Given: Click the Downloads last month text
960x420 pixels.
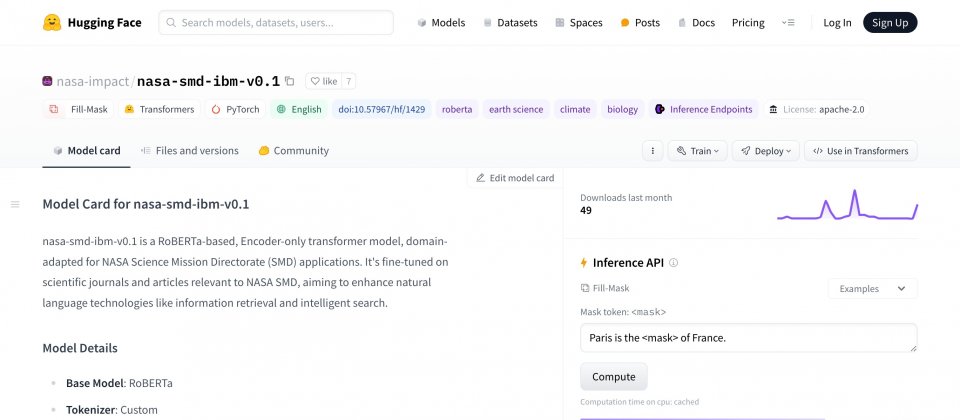Looking at the screenshot, I should [626, 197].
